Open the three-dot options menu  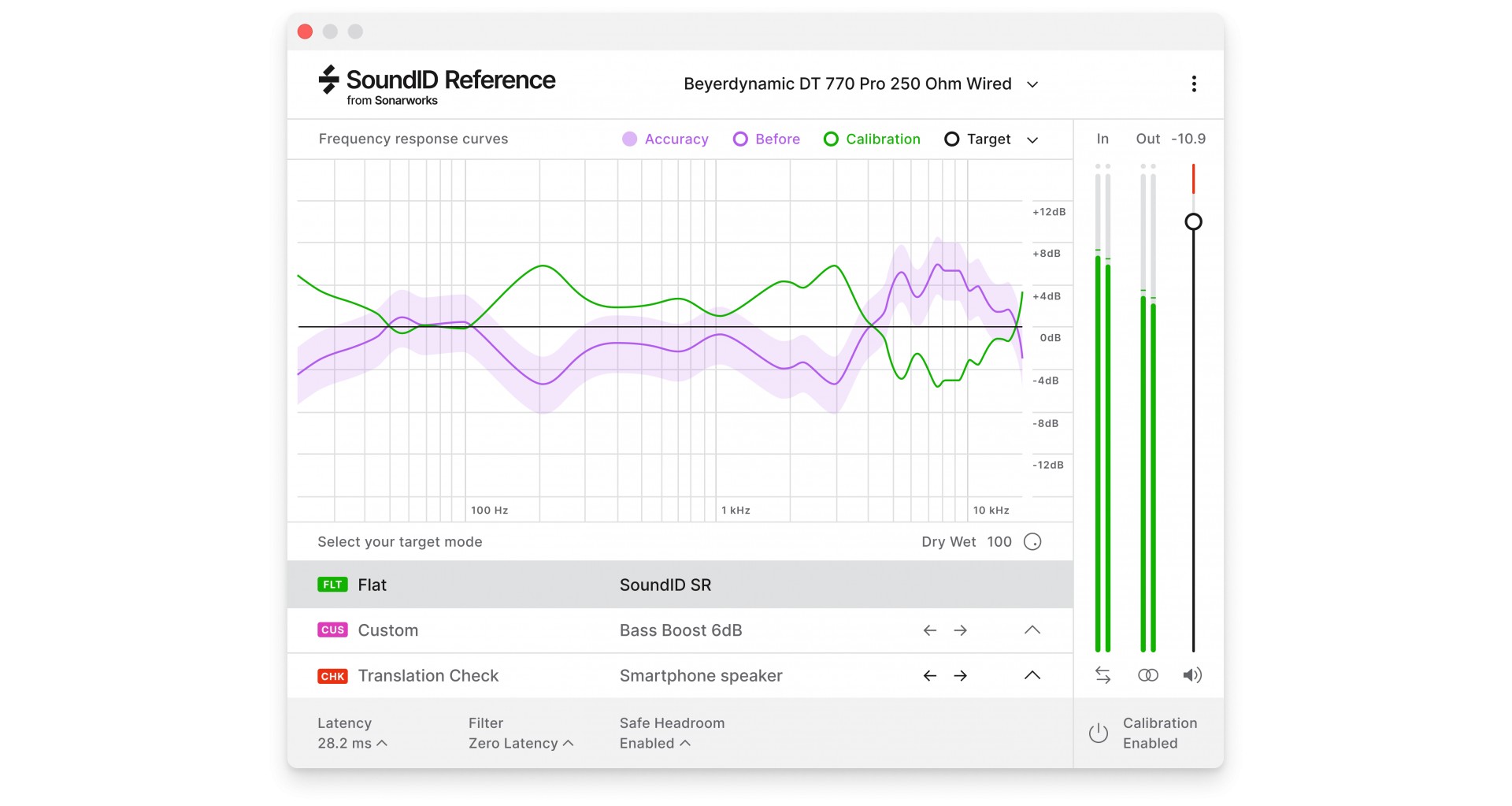[1194, 84]
